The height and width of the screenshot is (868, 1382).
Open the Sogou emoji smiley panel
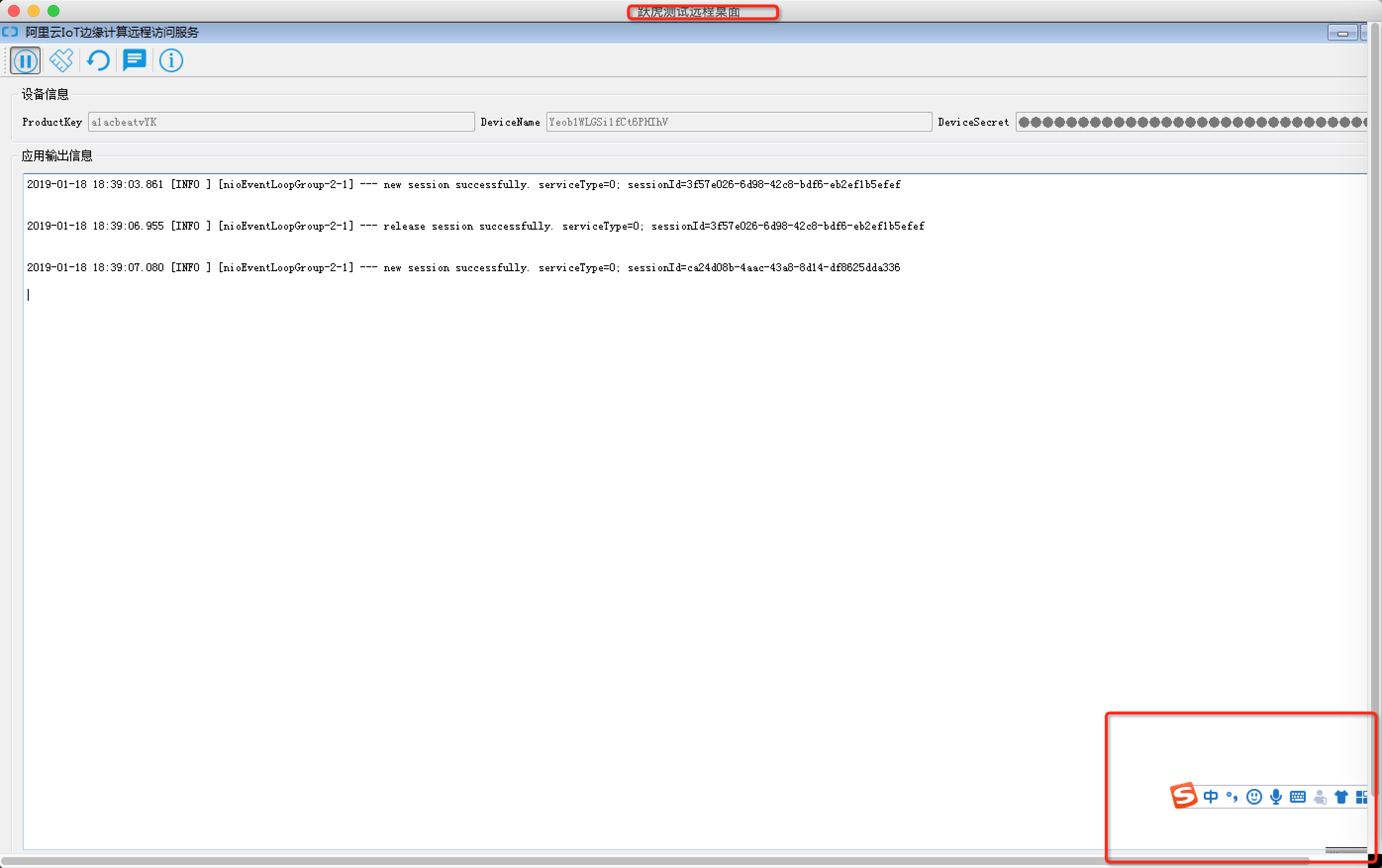pyautogui.click(x=1254, y=796)
